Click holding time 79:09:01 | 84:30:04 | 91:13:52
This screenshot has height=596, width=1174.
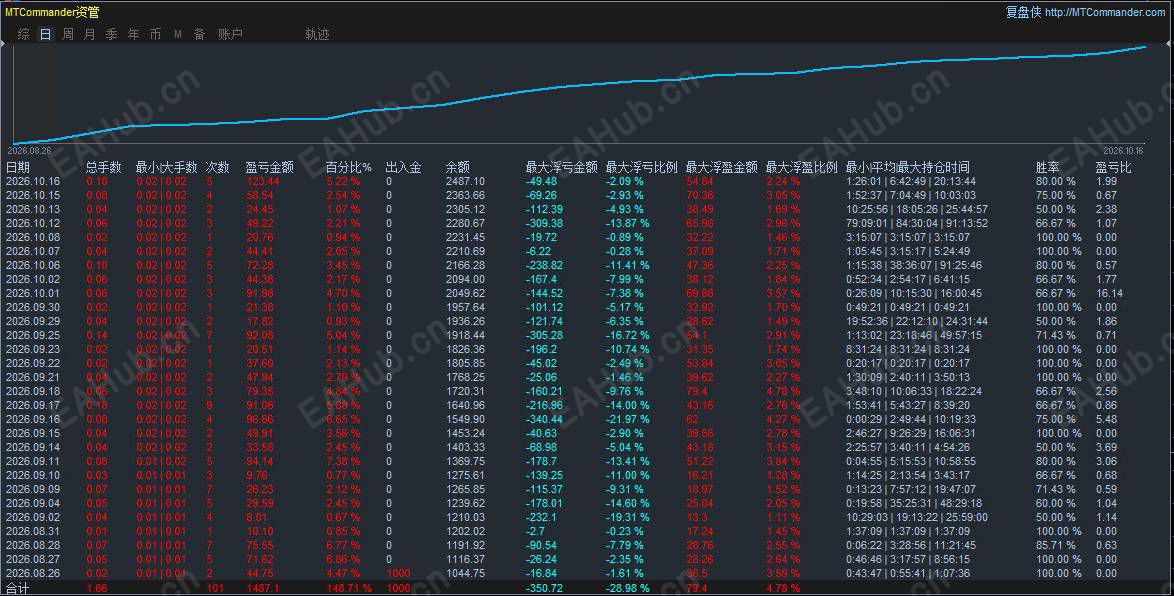916,223
